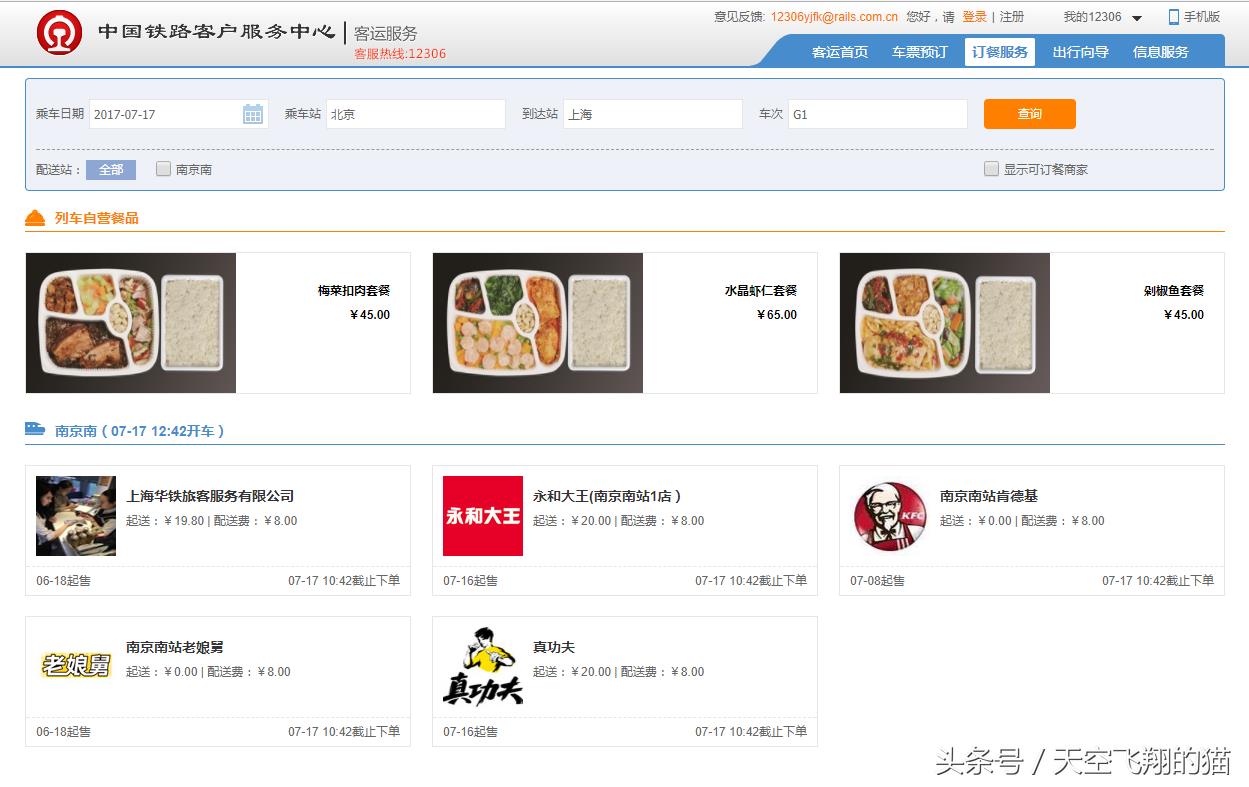Click the China Railway logo icon
Viewport: 1249px width, 787px height.
[59, 33]
